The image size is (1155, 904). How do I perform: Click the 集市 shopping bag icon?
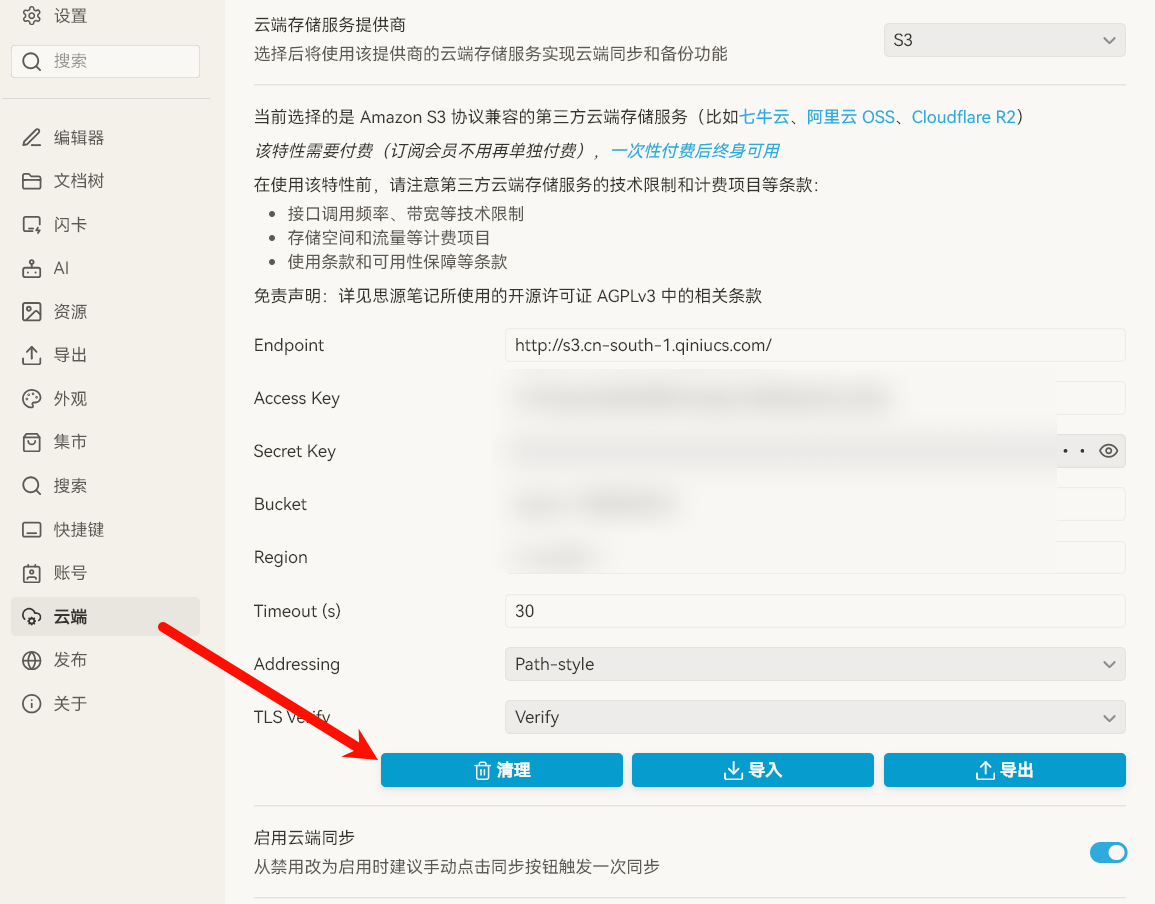coord(32,442)
